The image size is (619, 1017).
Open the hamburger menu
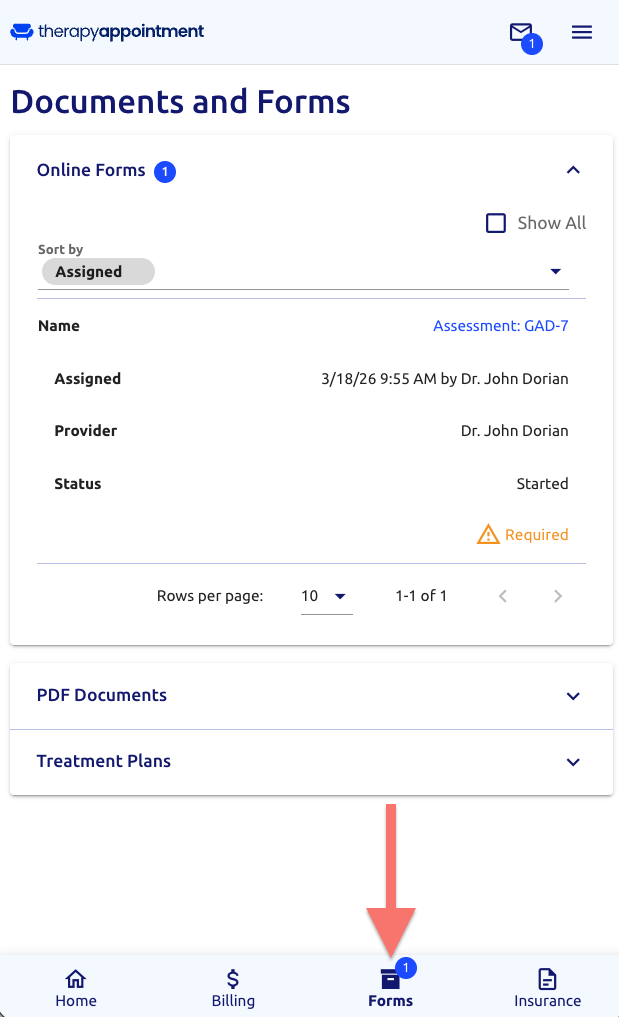tap(581, 32)
